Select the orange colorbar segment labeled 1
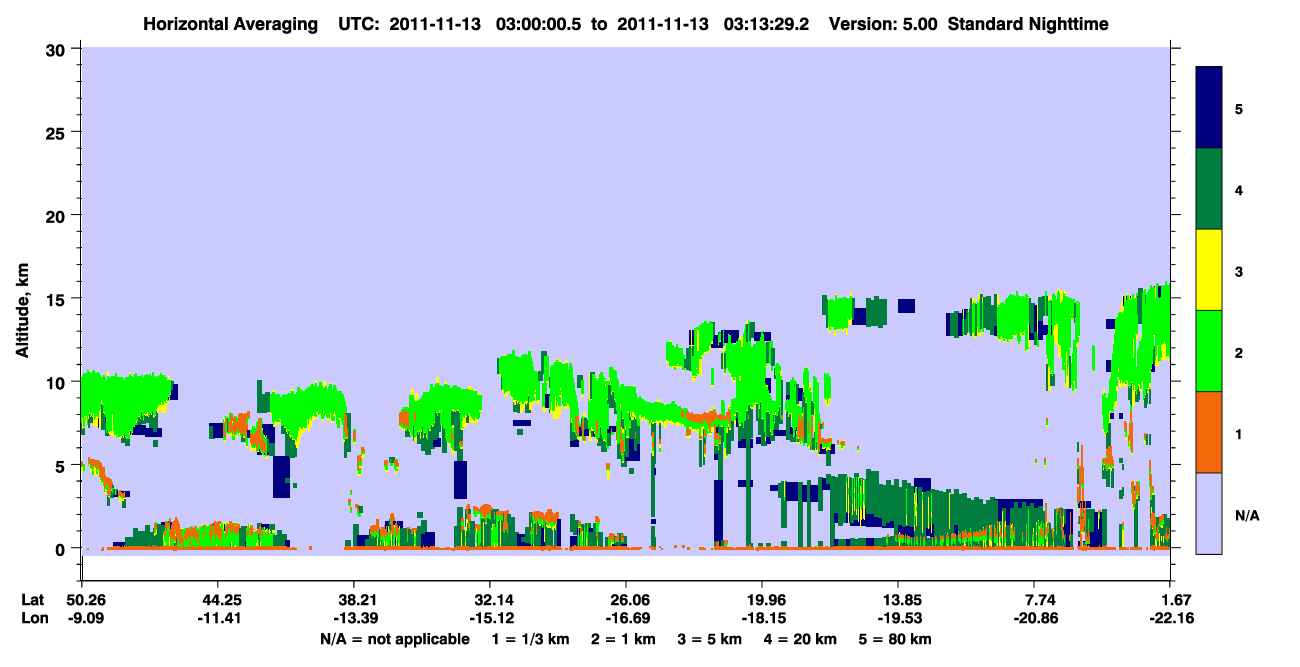This screenshot has height=667, width=1300. pyautogui.click(x=1209, y=432)
